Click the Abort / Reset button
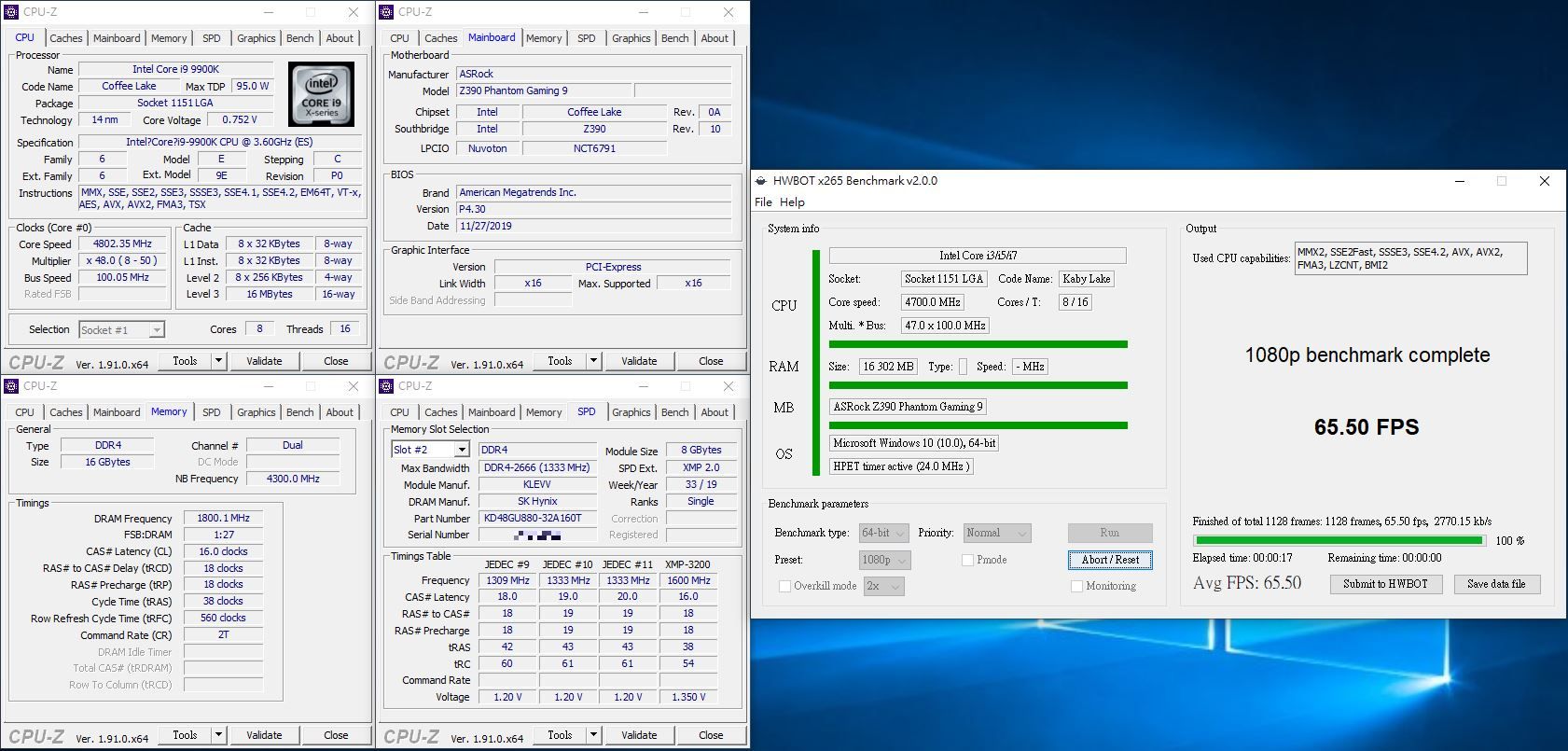Image resolution: width=1568 pixels, height=751 pixels. click(1110, 560)
